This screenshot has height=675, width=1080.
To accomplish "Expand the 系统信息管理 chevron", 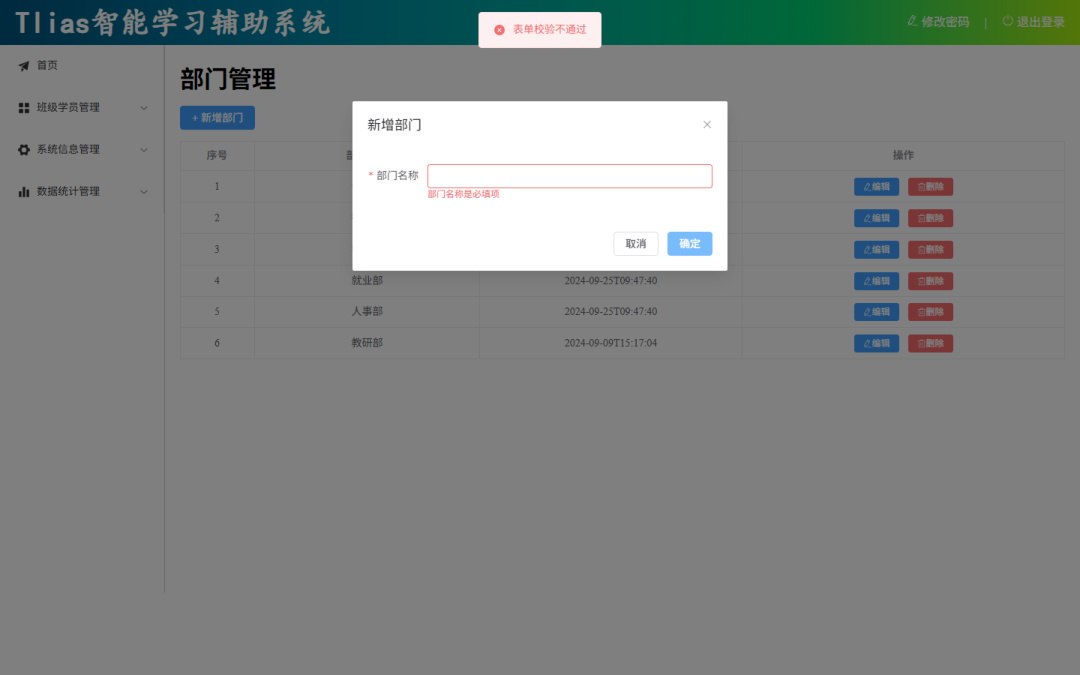I will tap(144, 150).
